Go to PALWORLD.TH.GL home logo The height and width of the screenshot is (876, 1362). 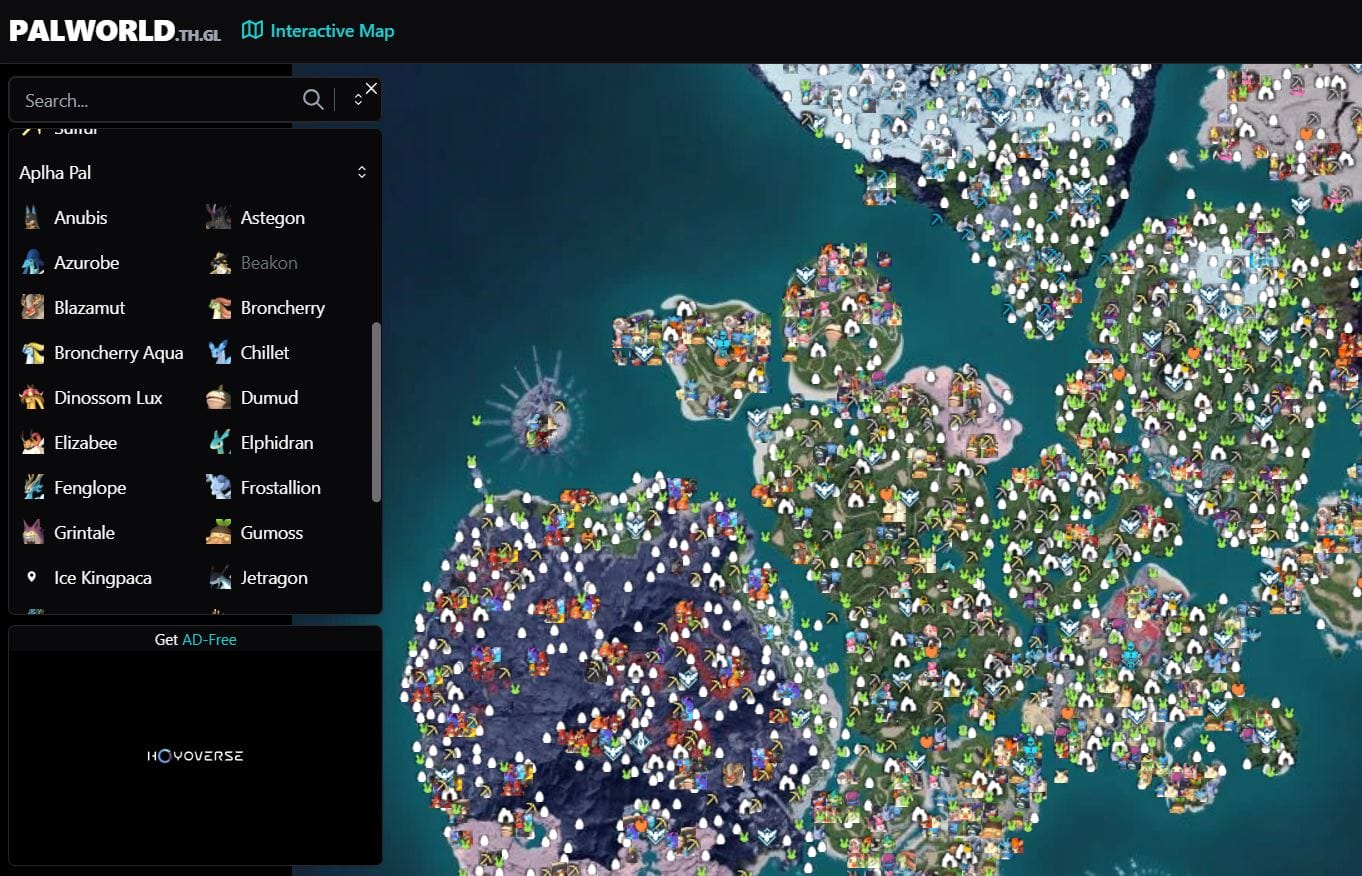pyautogui.click(x=115, y=31)
